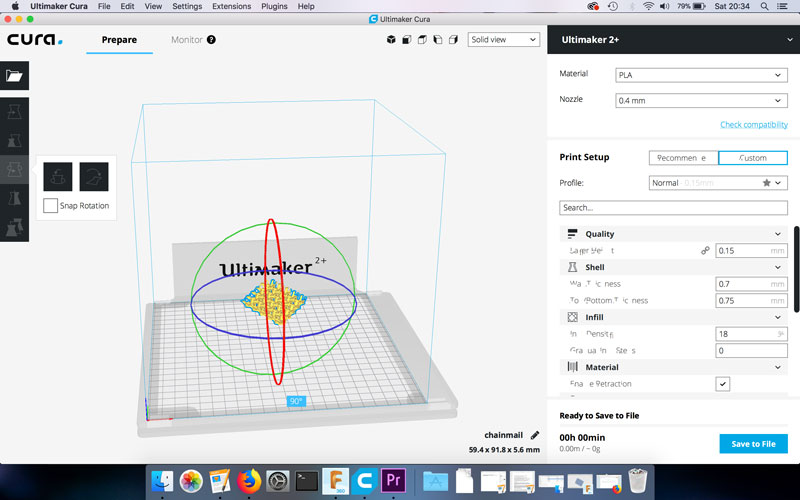Image resolution: width=800 pixels, height=500 pixels.
Task: Click the Reset rotation button
Action: click(x=58, y=177)
